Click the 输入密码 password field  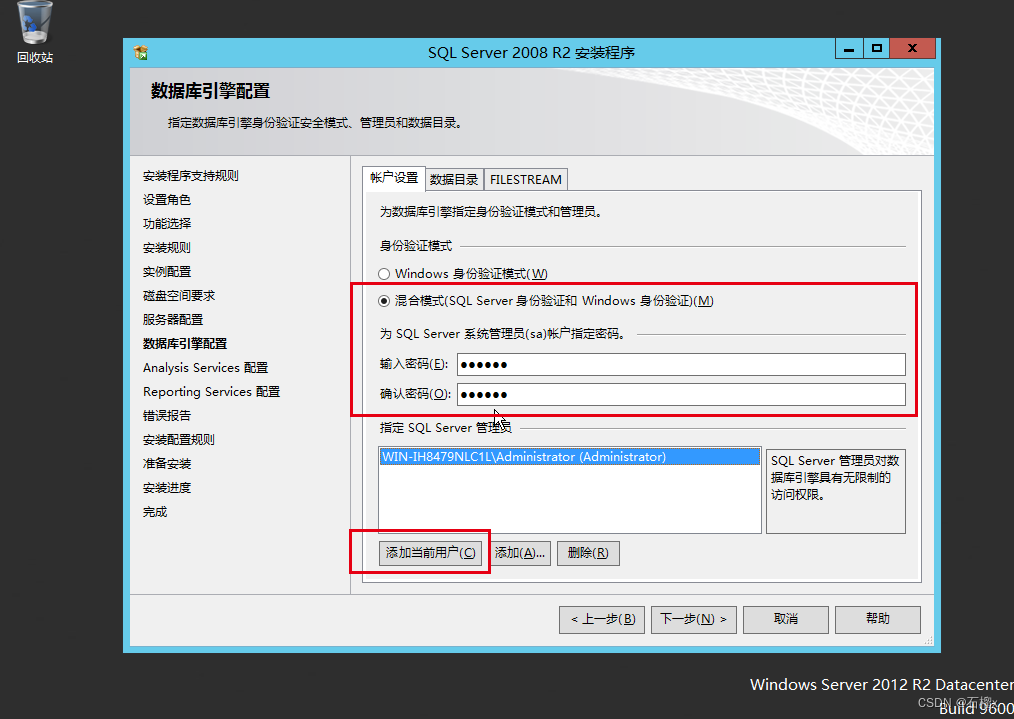(x=681, y=365)
